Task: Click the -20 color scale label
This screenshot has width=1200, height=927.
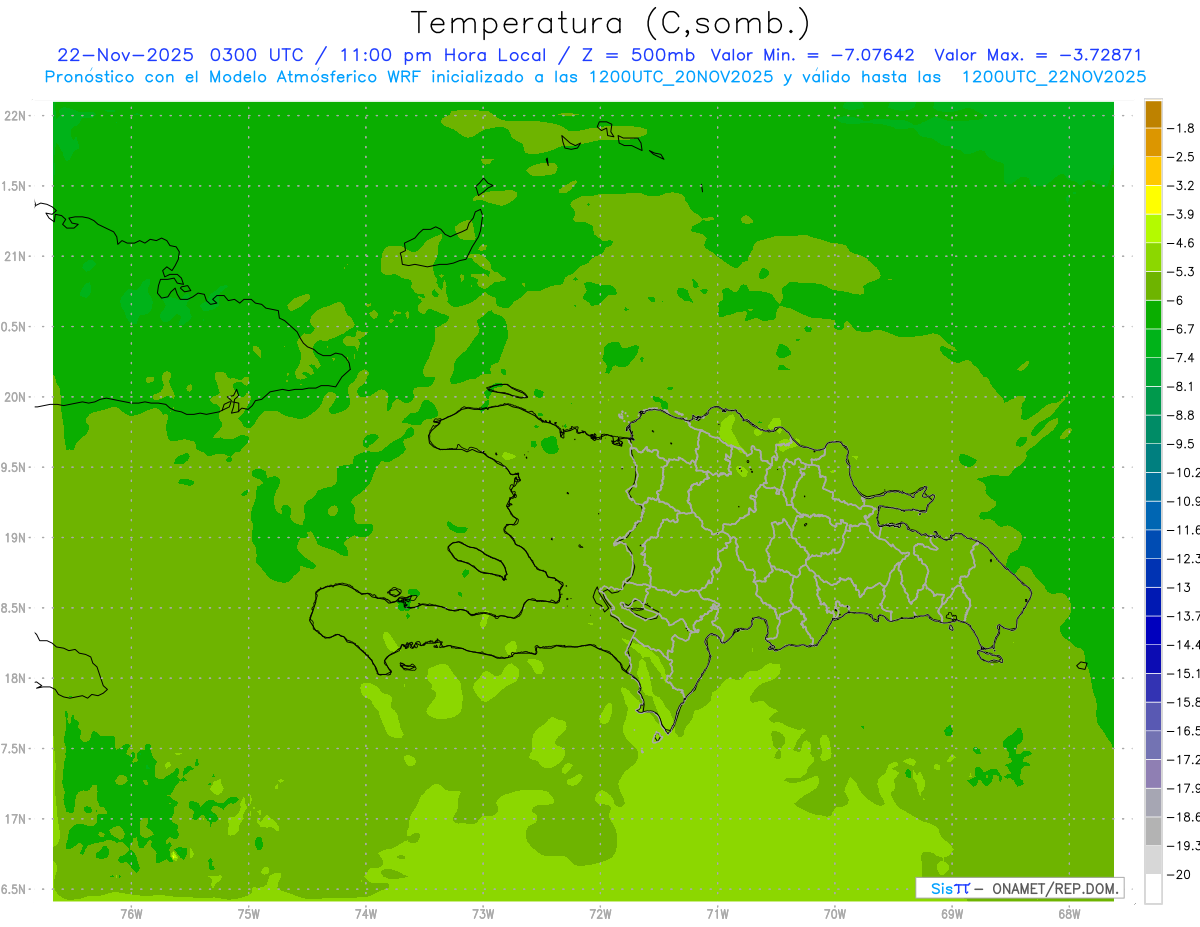Action: [x=1179, y=874]
